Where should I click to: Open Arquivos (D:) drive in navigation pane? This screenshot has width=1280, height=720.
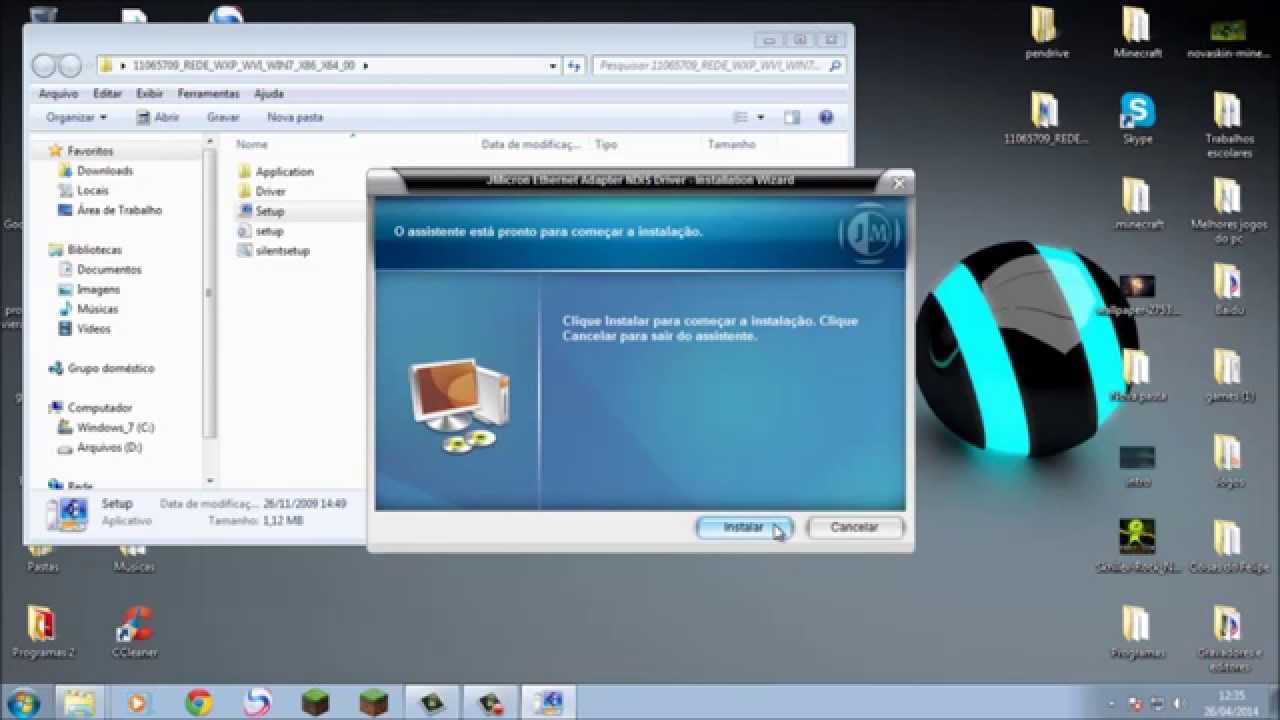[109, 448]
